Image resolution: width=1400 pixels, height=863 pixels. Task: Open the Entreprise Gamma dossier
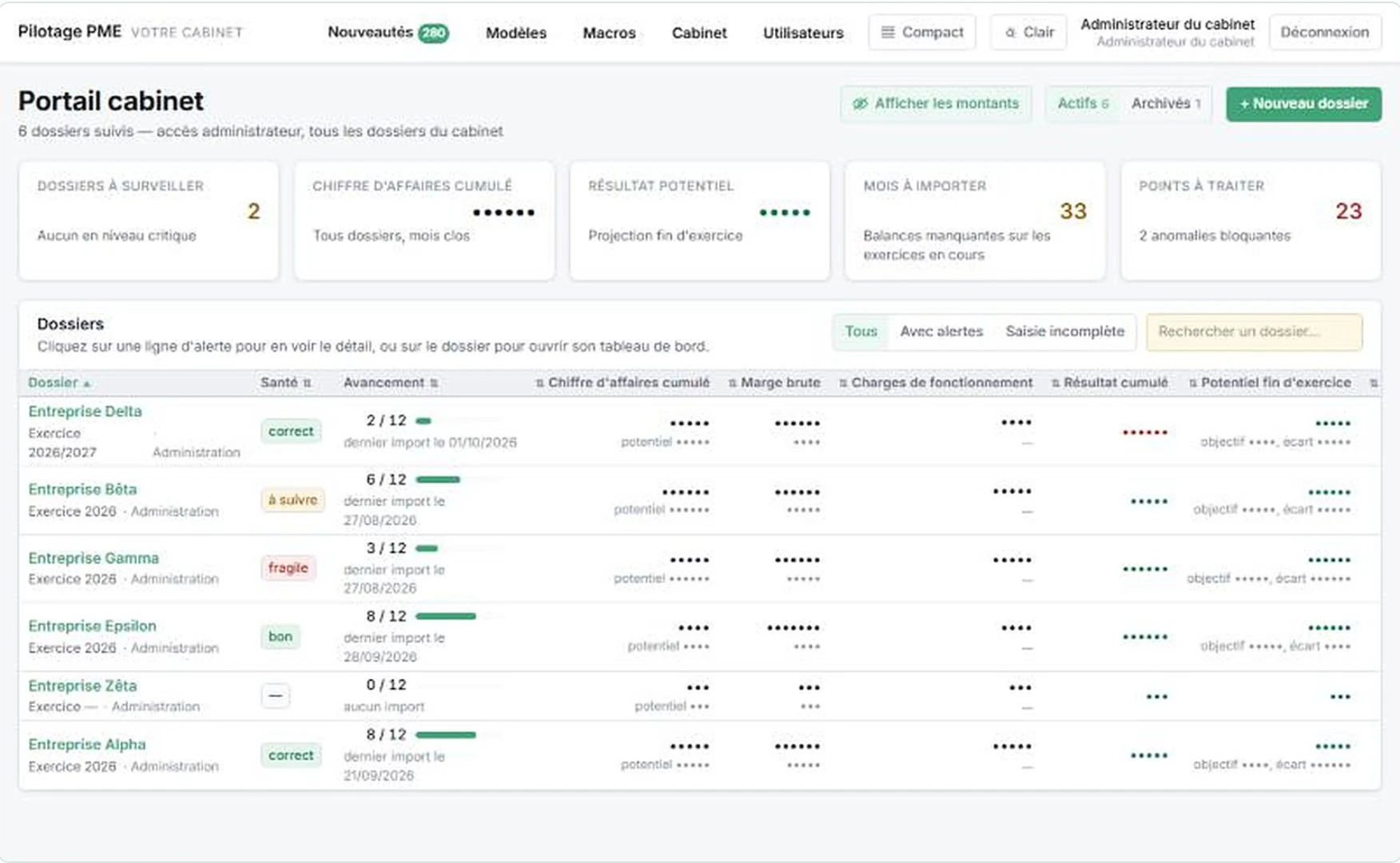click(x=93, y=558)
